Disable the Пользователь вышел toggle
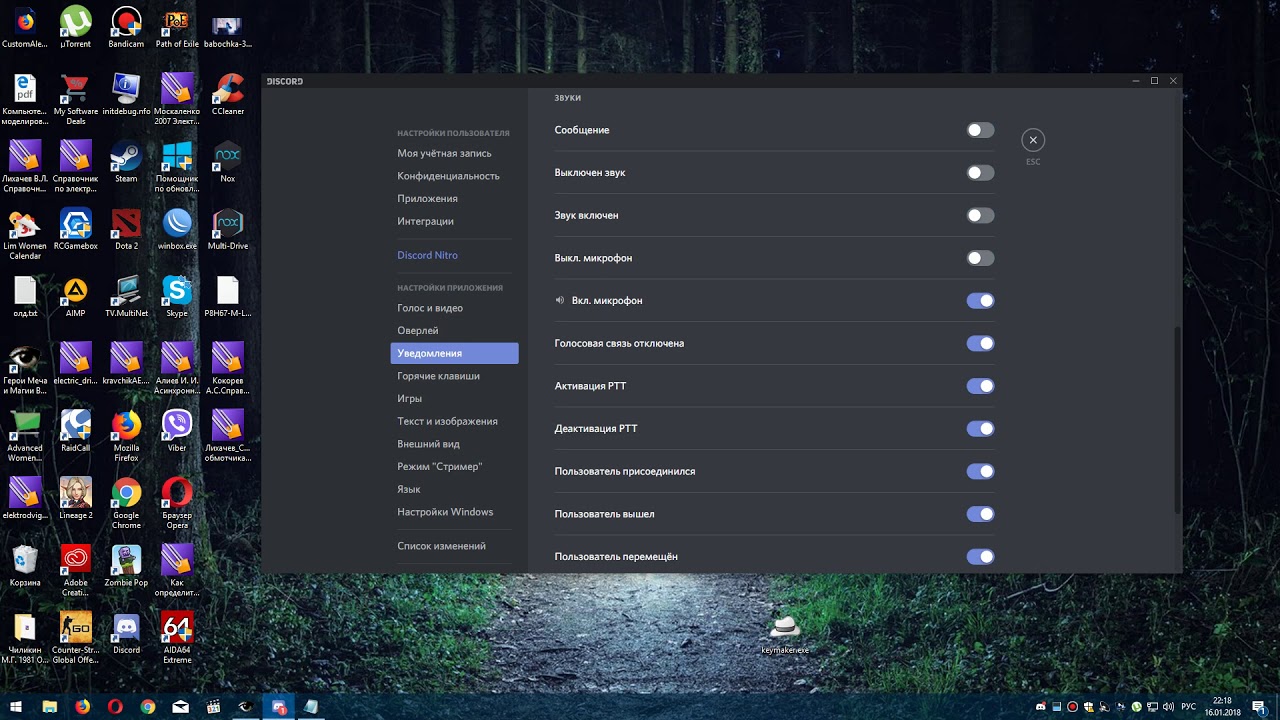Screen dimensions: 1280x720 click(980, 514)
